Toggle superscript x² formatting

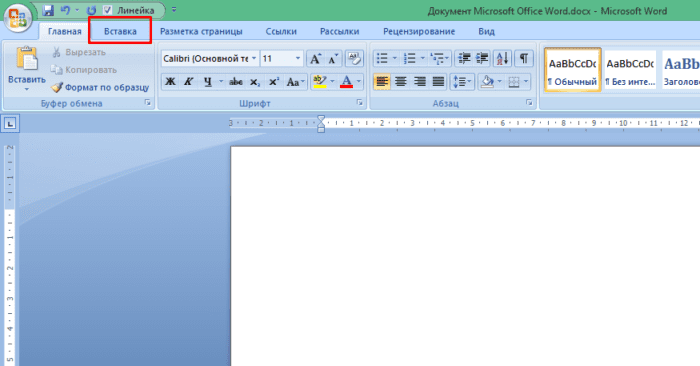tap(274, 82)
